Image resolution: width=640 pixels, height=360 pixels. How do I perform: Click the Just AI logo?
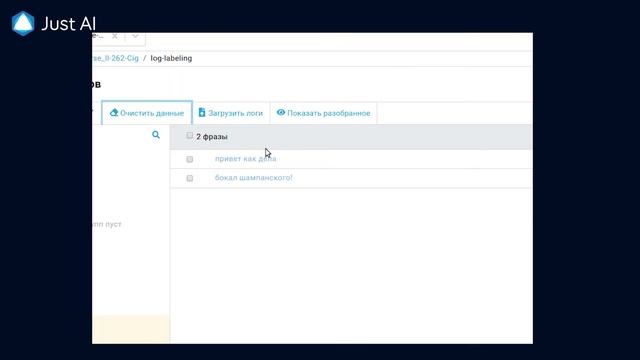pos(53,24)
